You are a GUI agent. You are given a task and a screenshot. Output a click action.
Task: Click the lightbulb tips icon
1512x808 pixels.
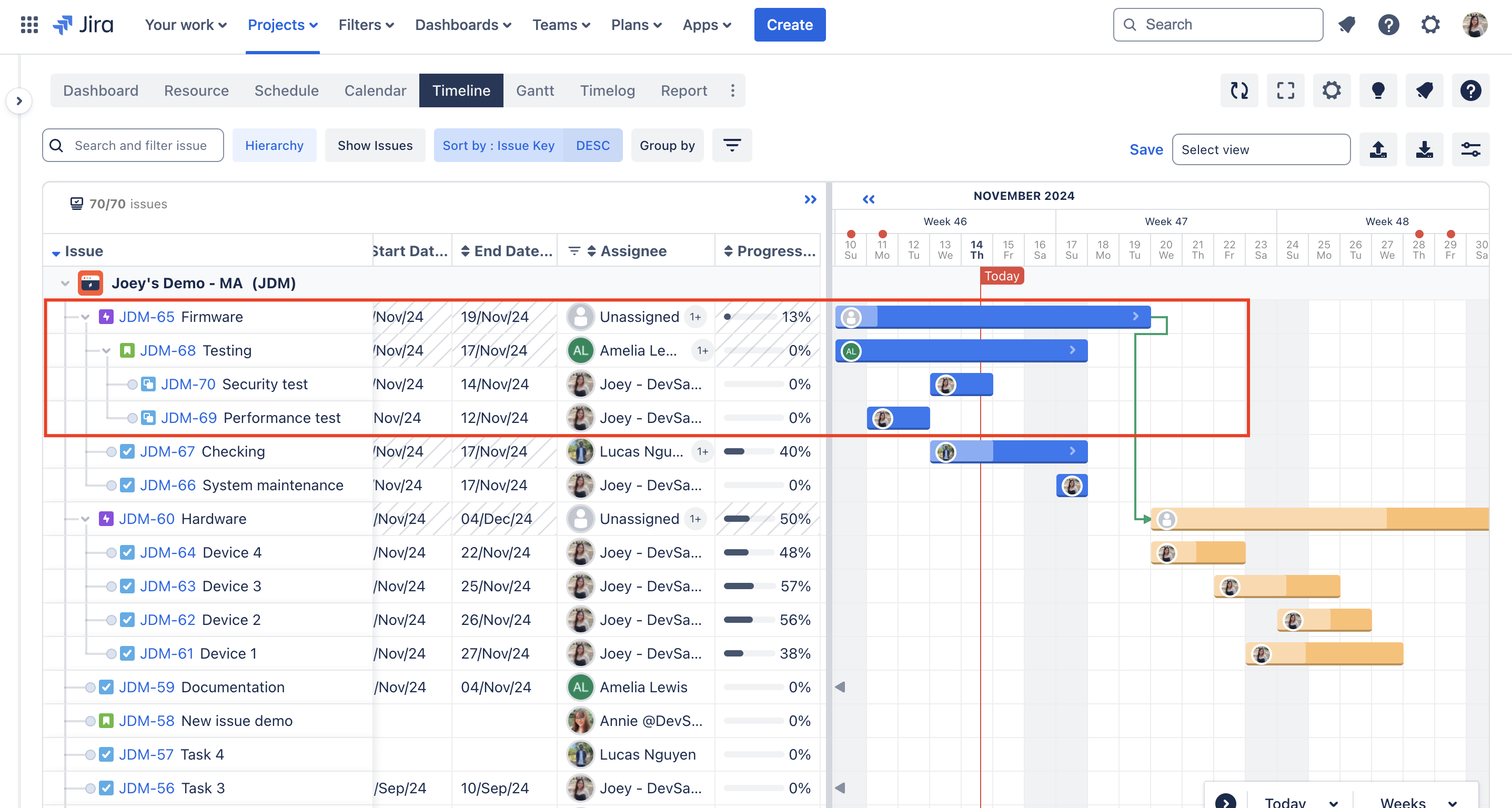pyautogui.click(x=1378, y=90)
